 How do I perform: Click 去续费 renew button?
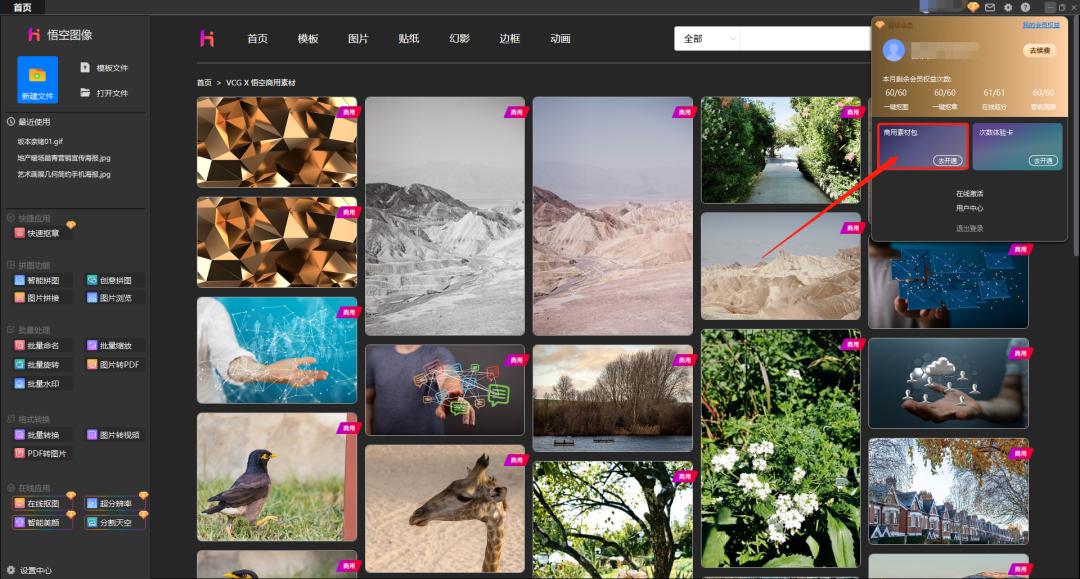pos(1039,50)
